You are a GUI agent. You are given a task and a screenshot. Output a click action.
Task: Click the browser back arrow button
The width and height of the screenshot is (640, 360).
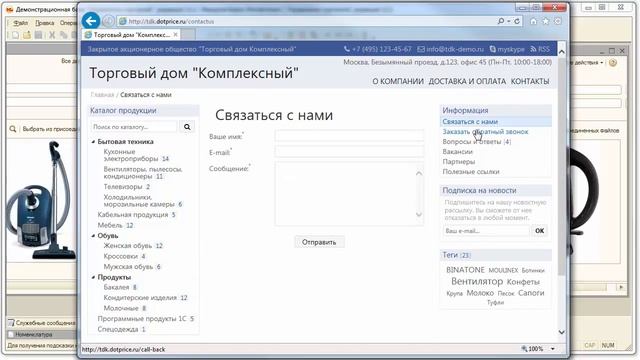click(x=91, y=21)
